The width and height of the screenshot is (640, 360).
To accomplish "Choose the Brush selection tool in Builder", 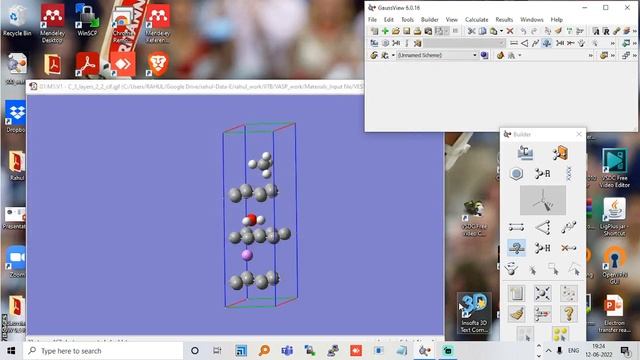I will click(575, 269).
